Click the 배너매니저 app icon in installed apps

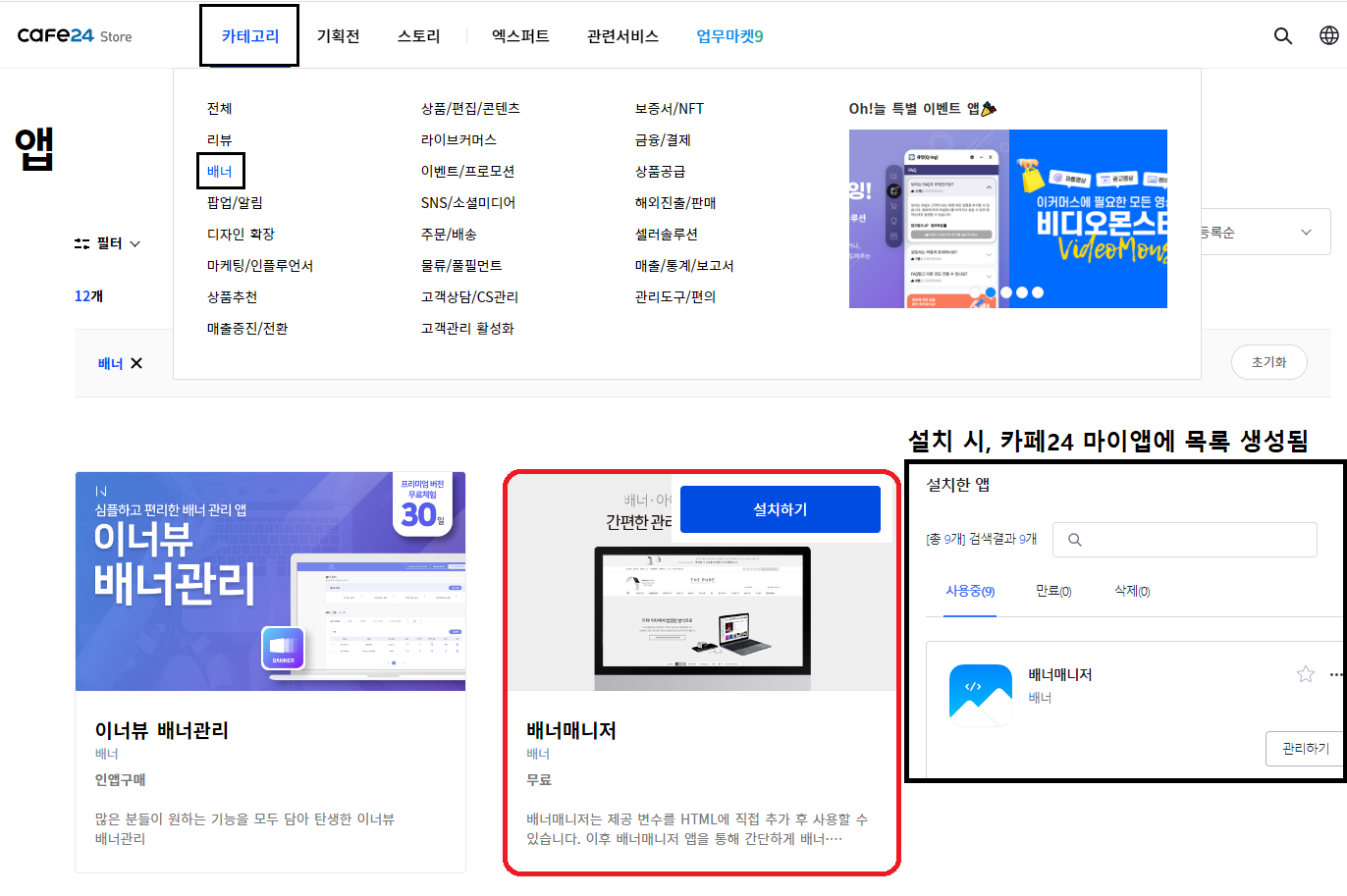click(x=981, y=695)
